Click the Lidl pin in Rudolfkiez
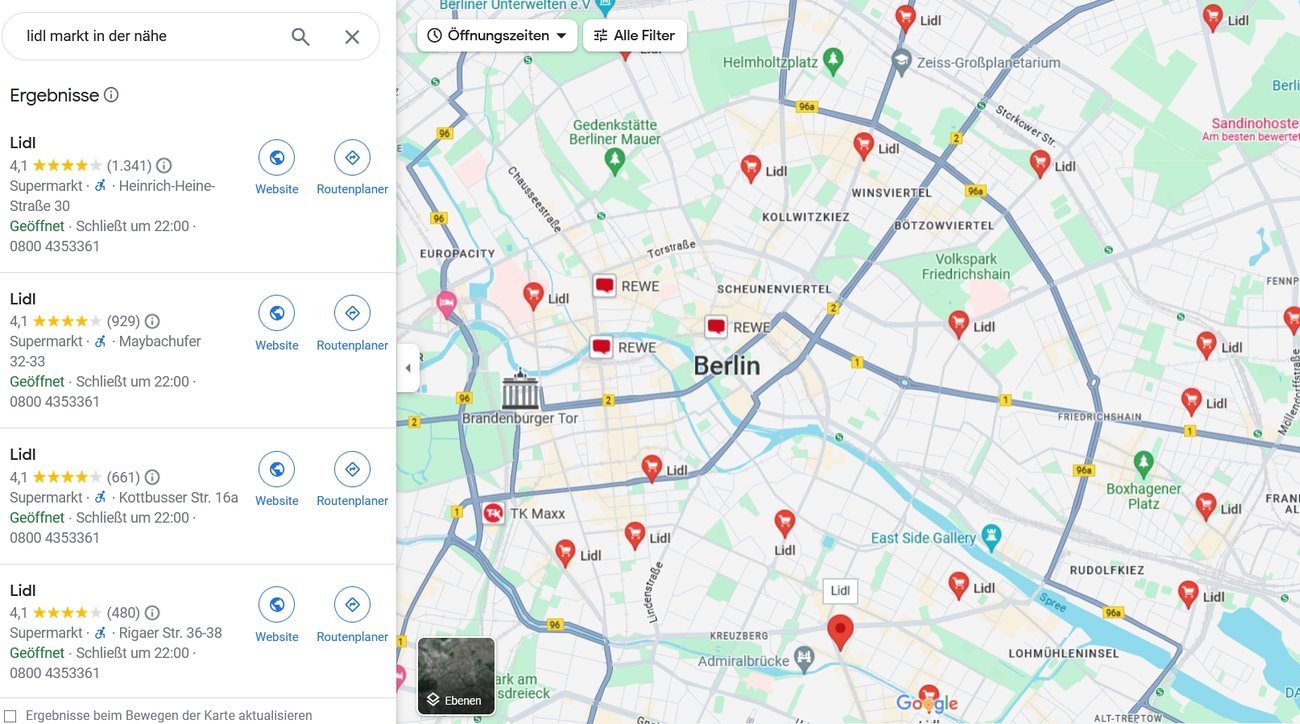This screenshot has width=1300, height=724. 1188,594
